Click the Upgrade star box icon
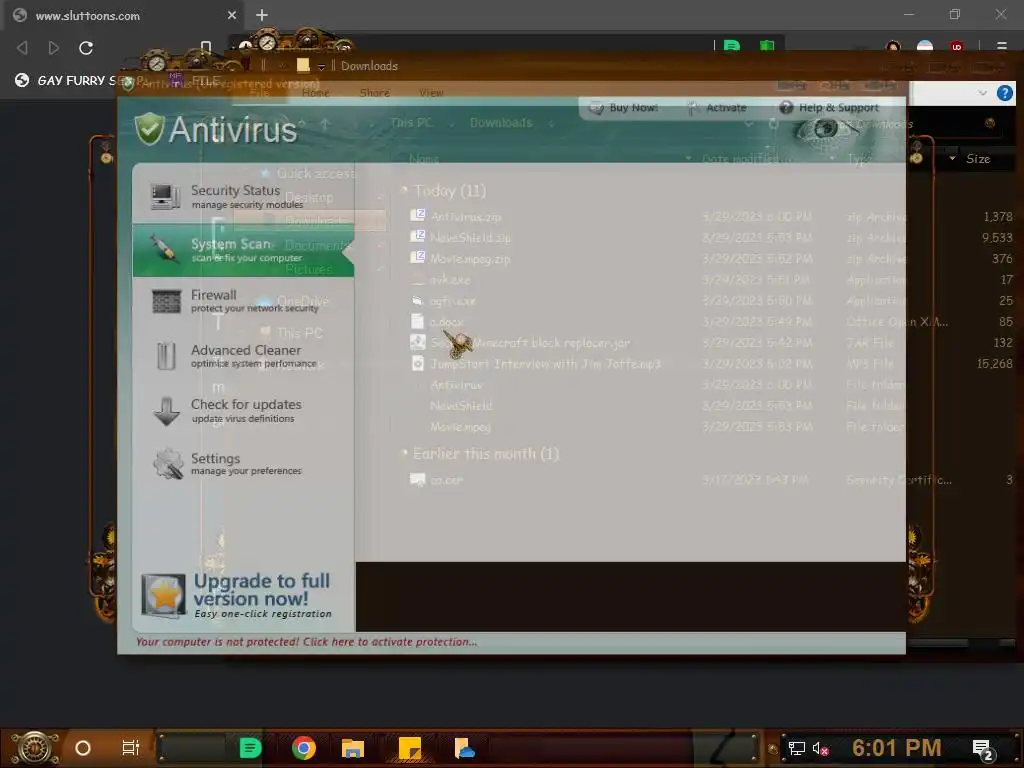Viewport: 1024px width, 768px height. click(x=163, y=595)
